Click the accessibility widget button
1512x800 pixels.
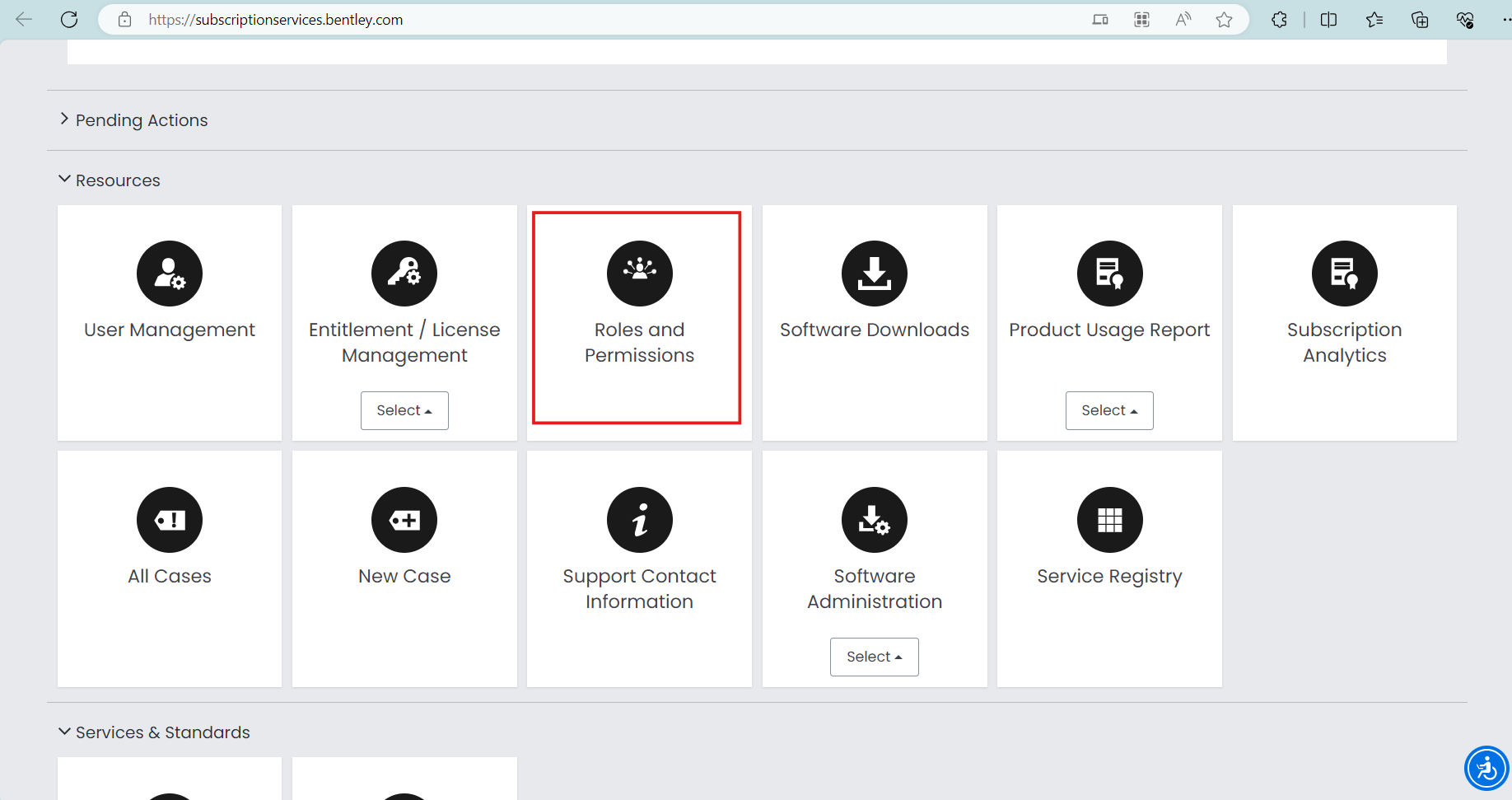pyautogui.click(x=1486, y=769)
